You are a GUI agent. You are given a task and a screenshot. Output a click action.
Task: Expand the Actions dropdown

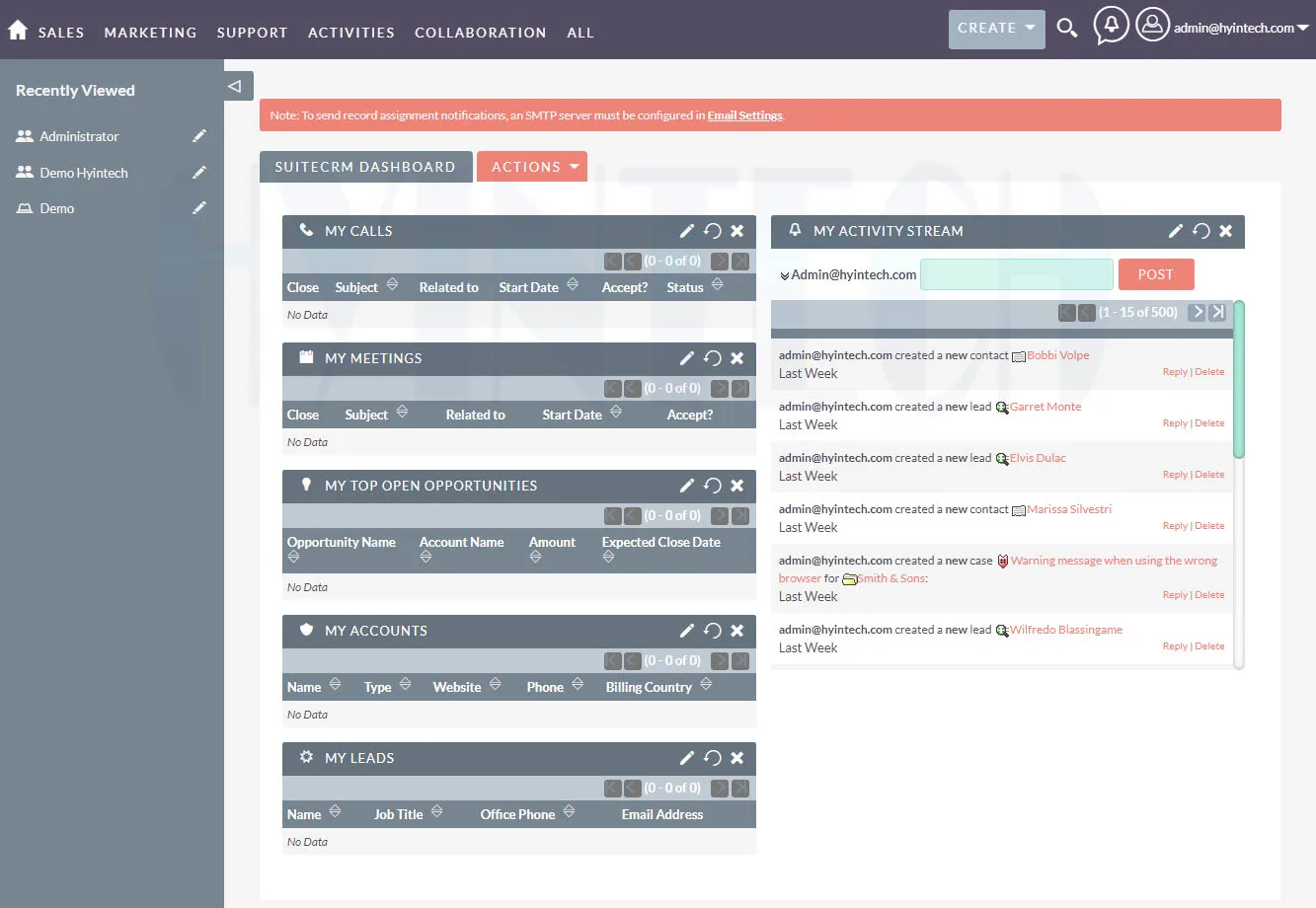(x=532, y=167)
